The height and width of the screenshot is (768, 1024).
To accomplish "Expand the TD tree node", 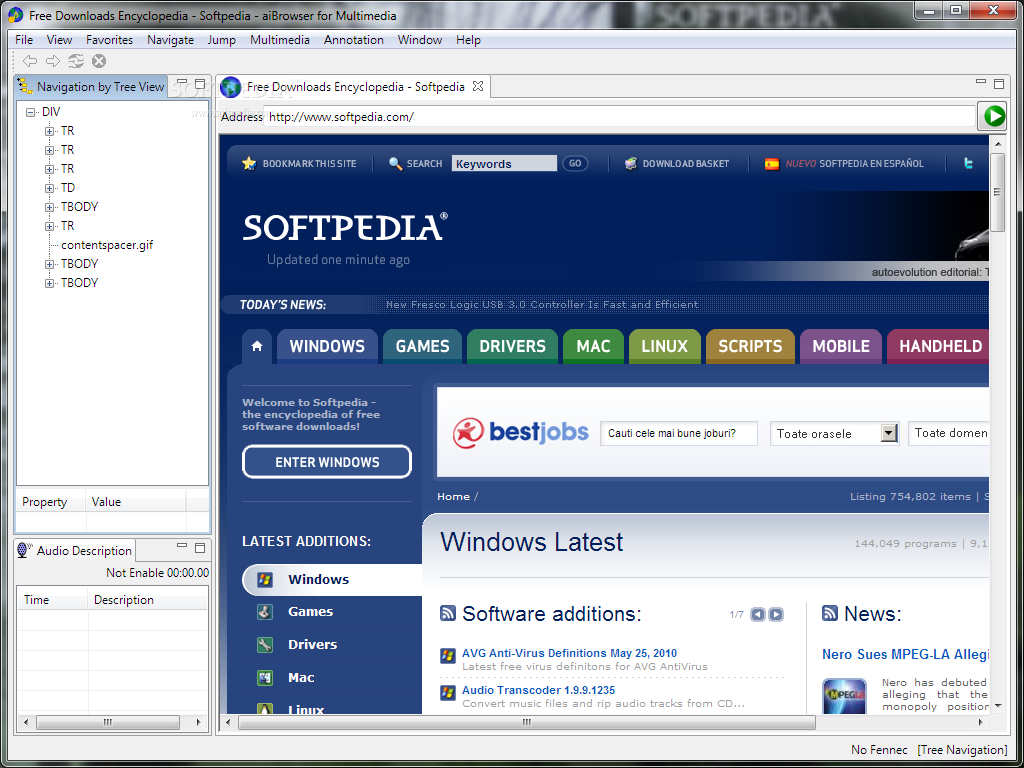I will [49, 188].
